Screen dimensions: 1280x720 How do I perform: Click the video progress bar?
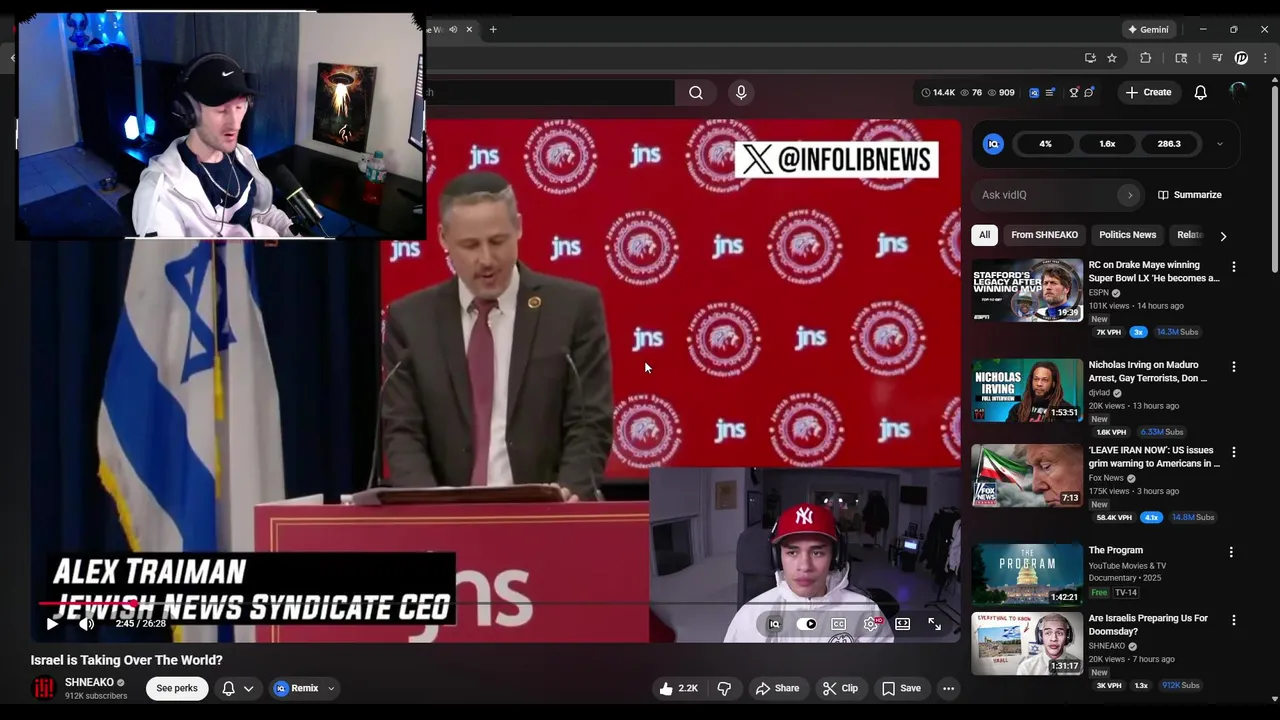coord(496,603)
